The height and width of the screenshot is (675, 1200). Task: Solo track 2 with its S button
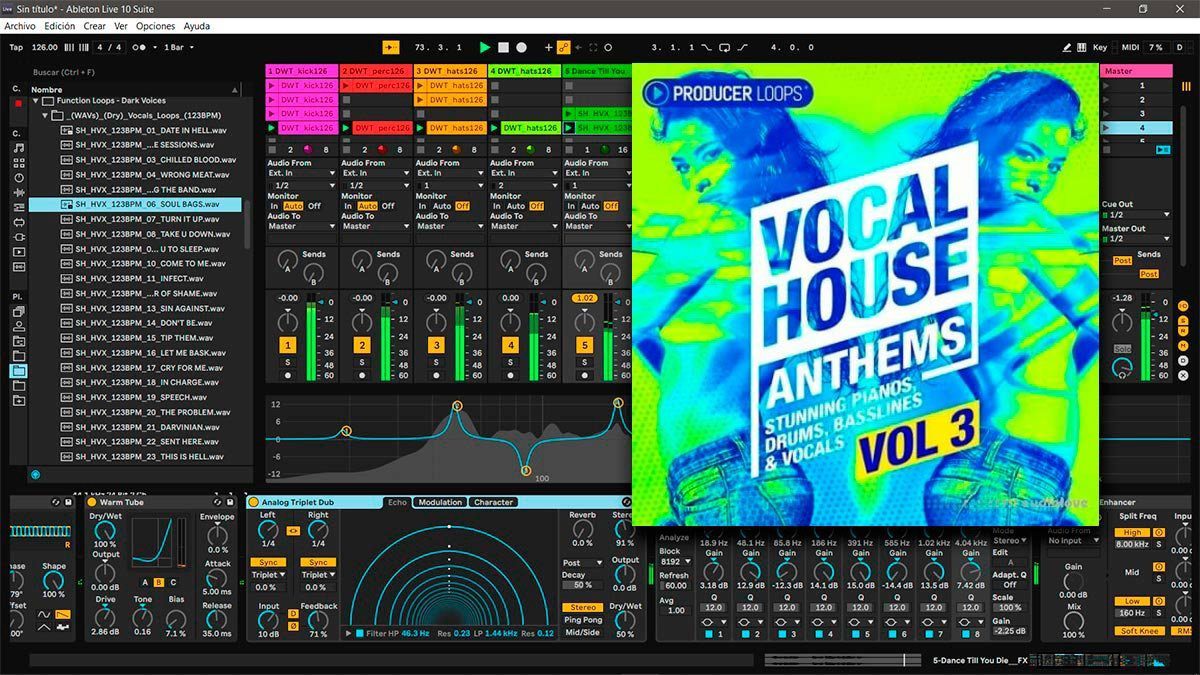[x=362, y=362]
